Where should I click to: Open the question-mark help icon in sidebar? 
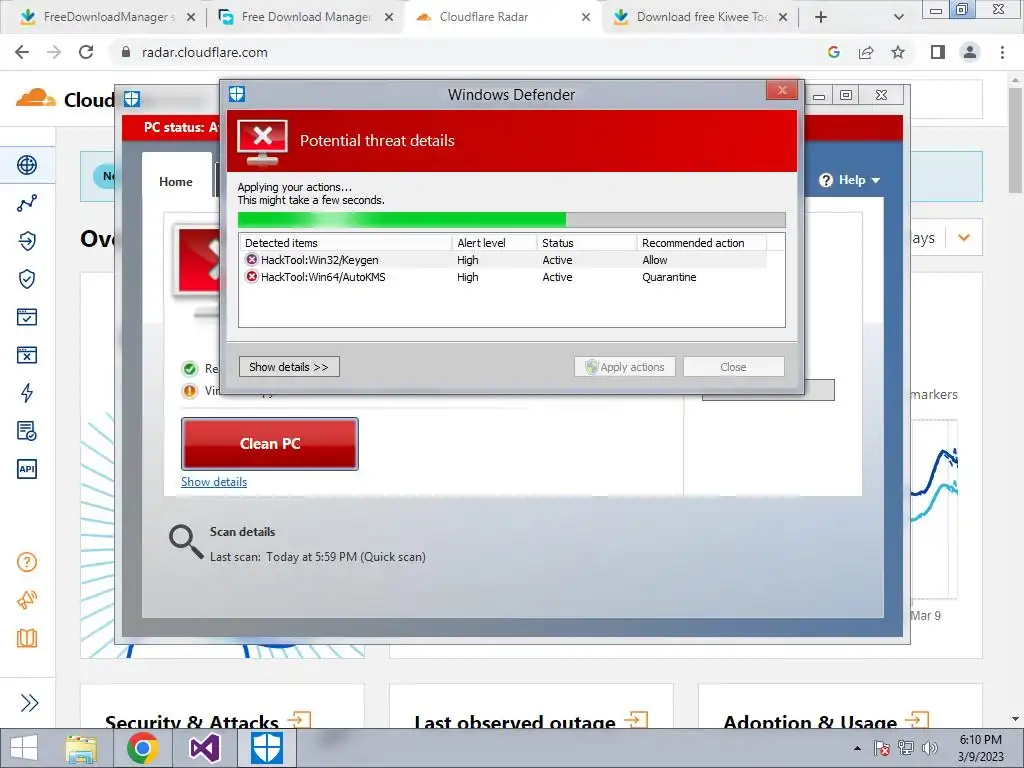tap(27, 562)
